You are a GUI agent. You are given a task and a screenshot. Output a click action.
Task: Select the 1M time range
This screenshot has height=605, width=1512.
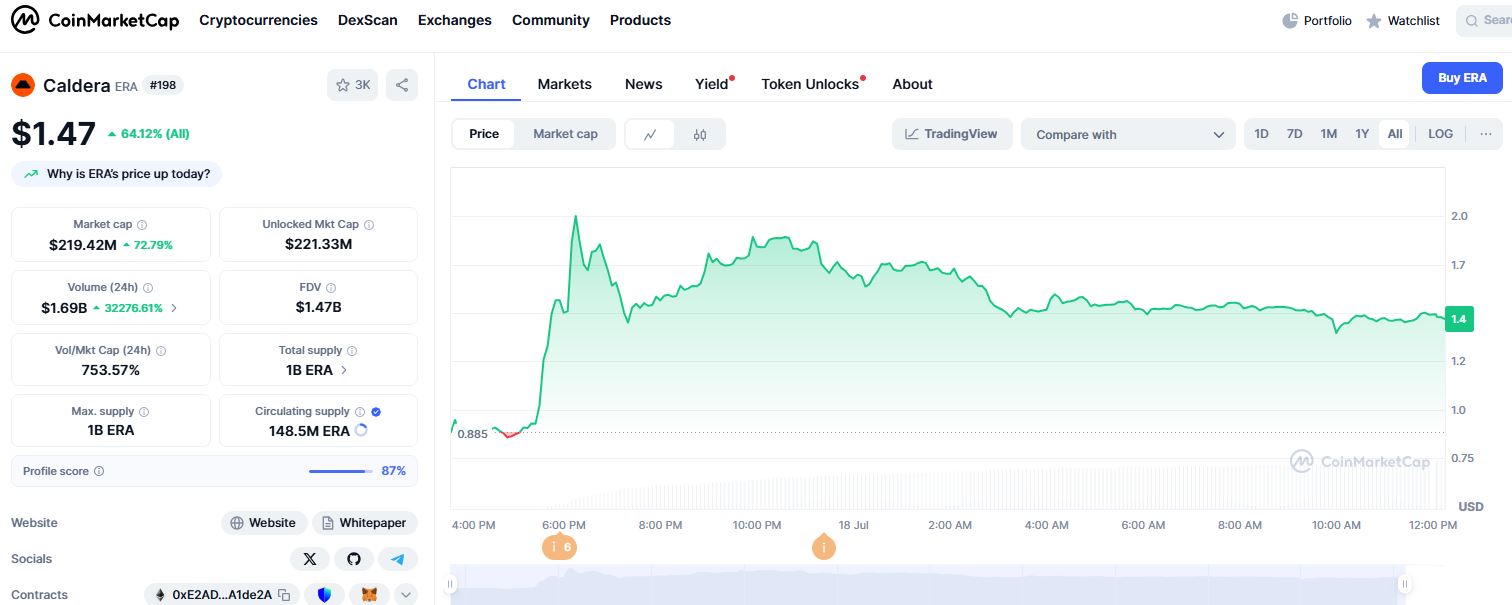[1328, 134]
